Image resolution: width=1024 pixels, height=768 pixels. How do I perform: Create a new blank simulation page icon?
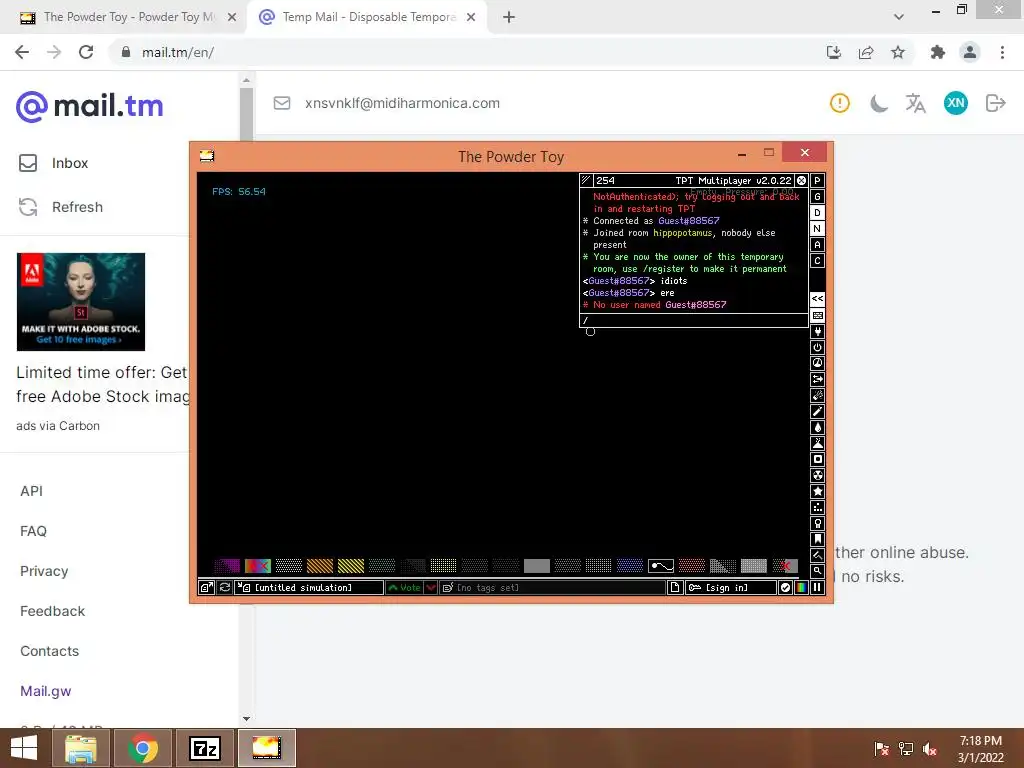[x=675, y=588]
